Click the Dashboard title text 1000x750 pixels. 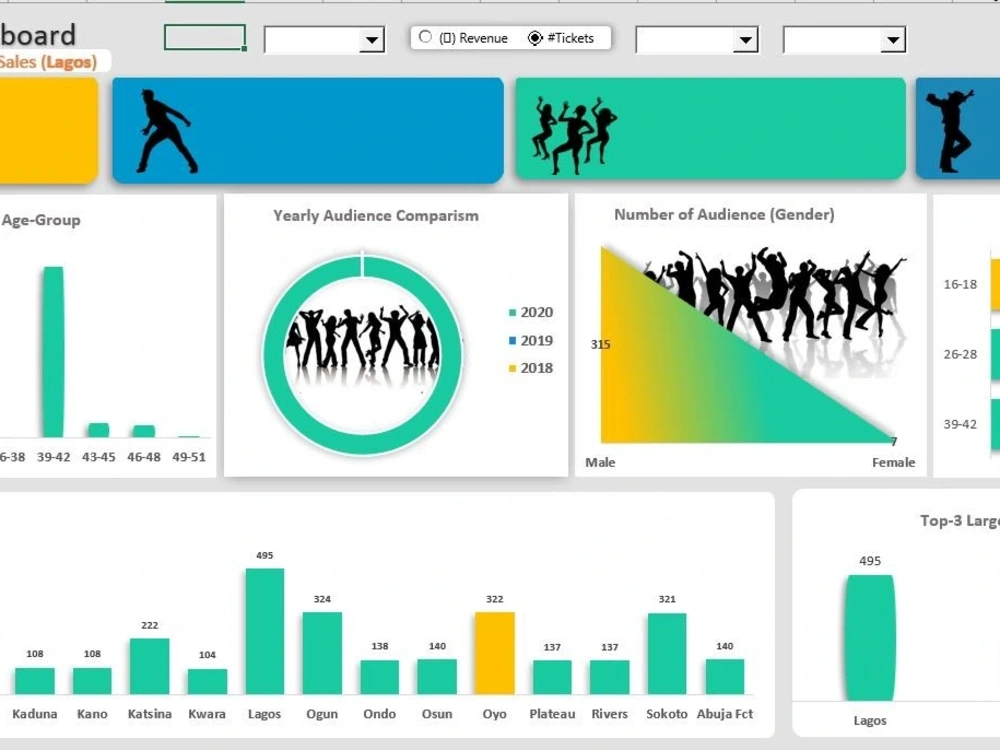point(38,33)
